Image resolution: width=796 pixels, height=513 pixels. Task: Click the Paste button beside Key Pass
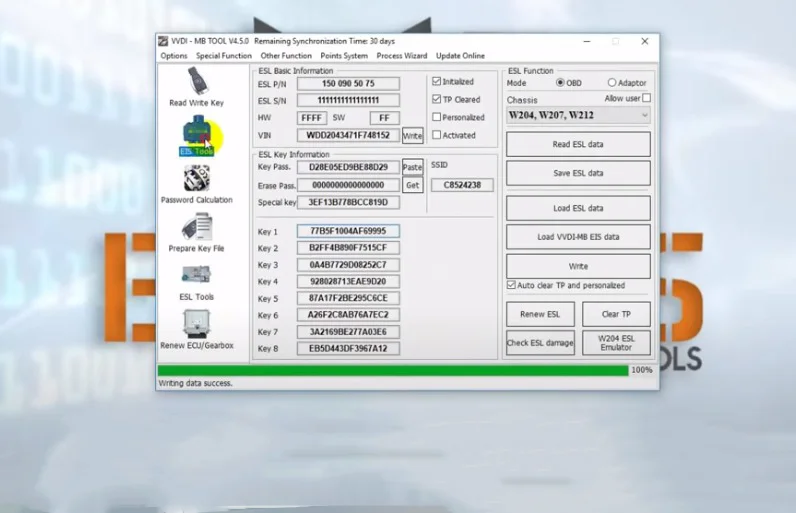click(x=413, y=167)
